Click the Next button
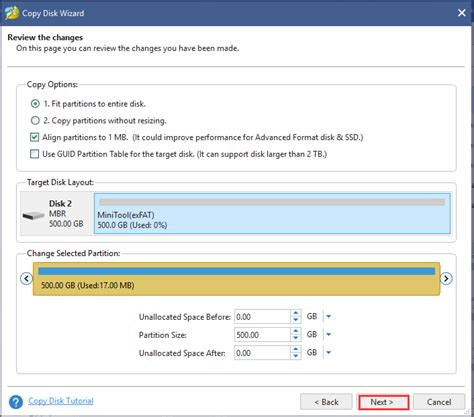The width and height of the screenshot is (474, 417). [x=383, y=402]
